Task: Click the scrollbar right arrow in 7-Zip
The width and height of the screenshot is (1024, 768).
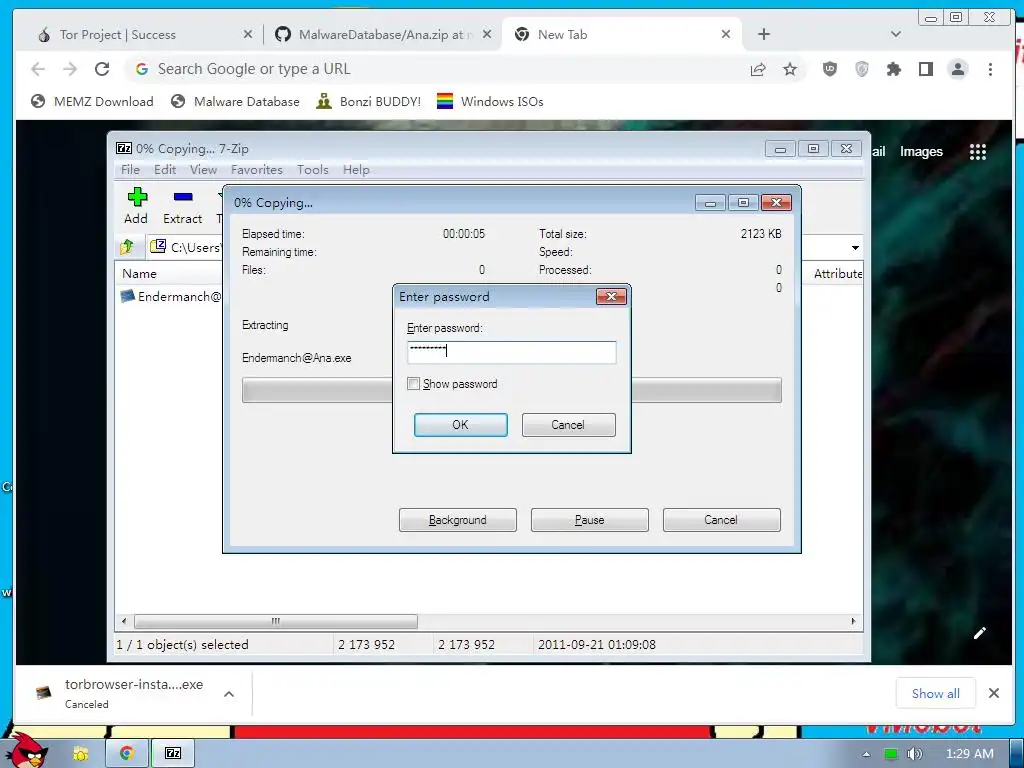Action: 853,621
